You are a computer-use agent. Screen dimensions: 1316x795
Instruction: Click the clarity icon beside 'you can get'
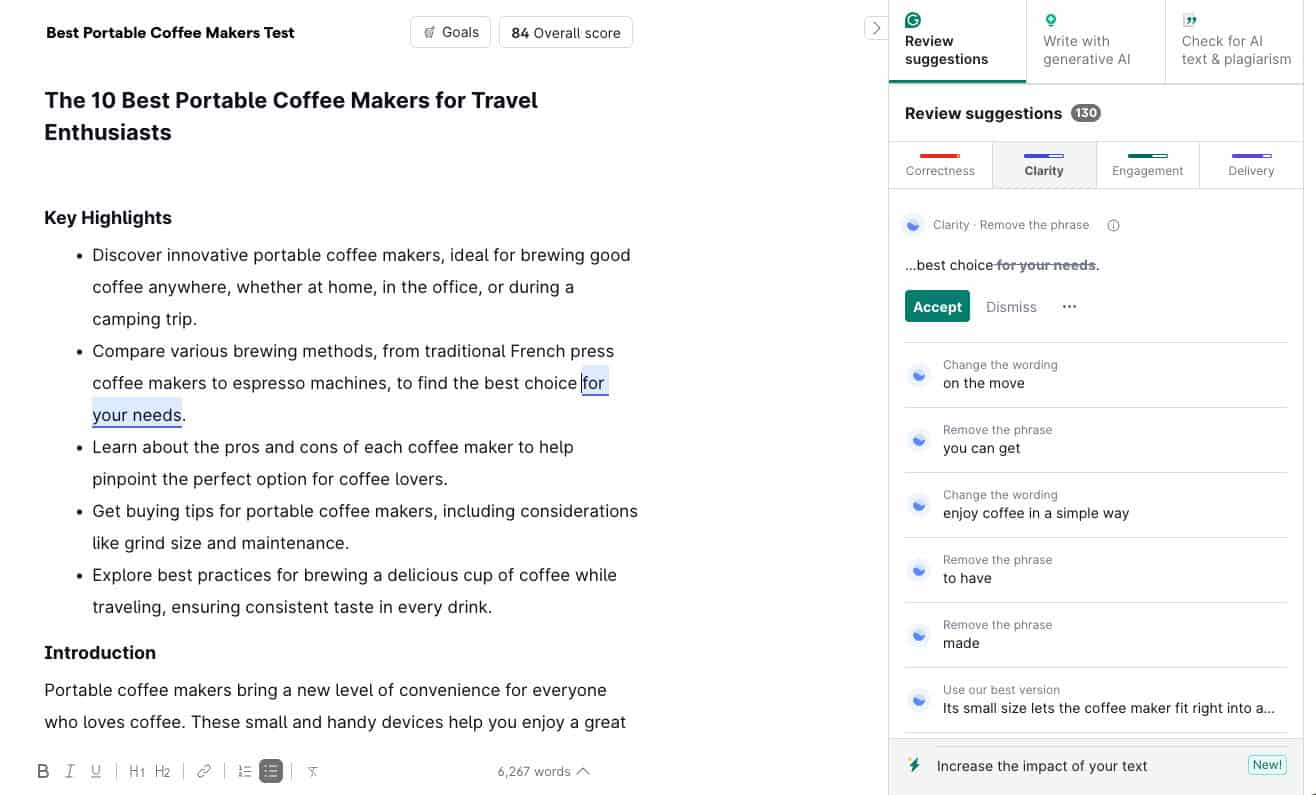coord(918,440)
